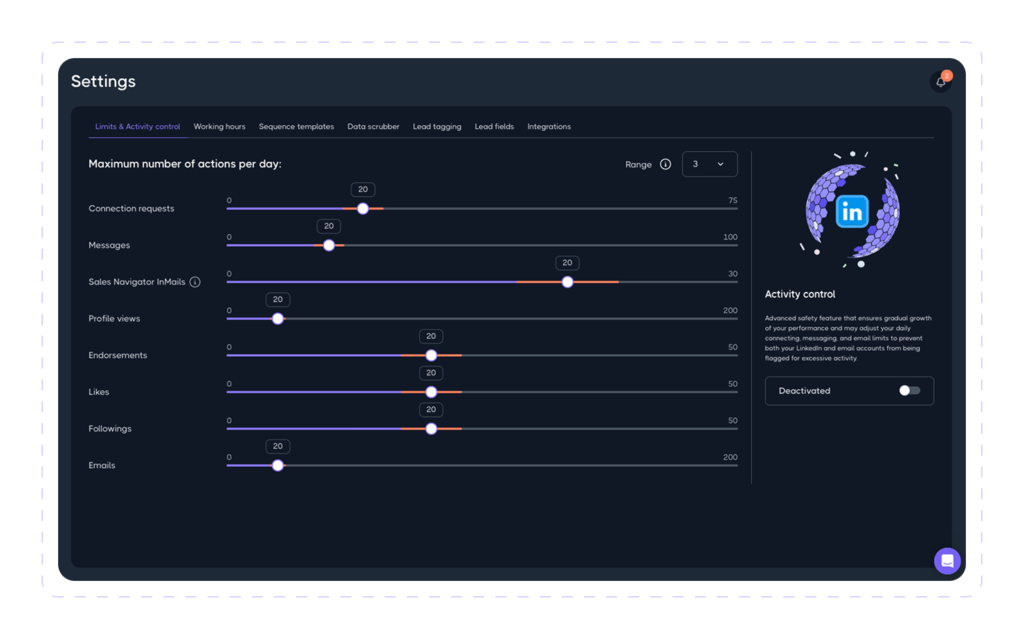Click the Likes slider handle
The width and height of the screenshot is (1024, 639).
[x=430, y=392]
